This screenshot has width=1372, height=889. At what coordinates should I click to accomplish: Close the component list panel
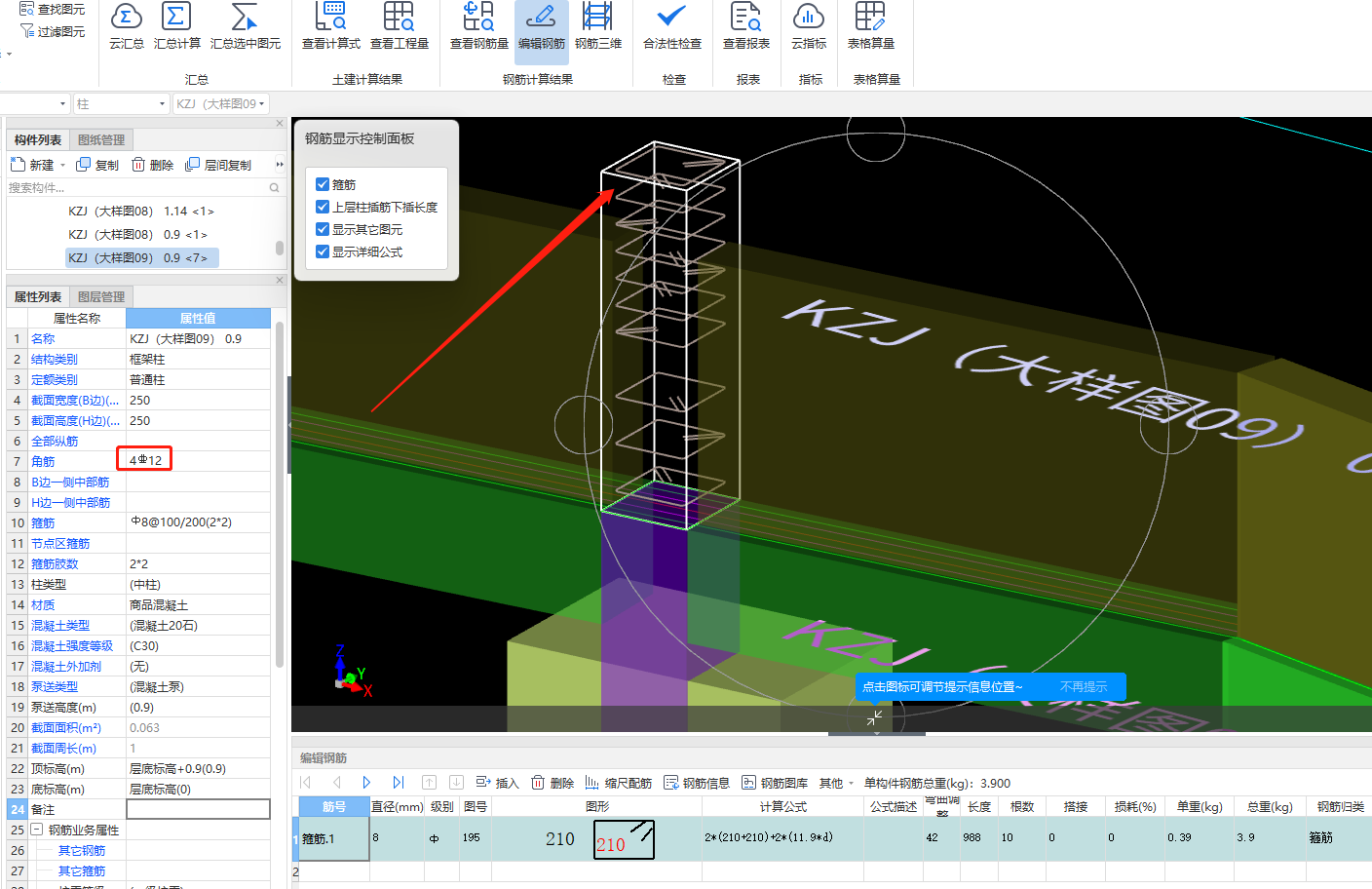(280, 124)
